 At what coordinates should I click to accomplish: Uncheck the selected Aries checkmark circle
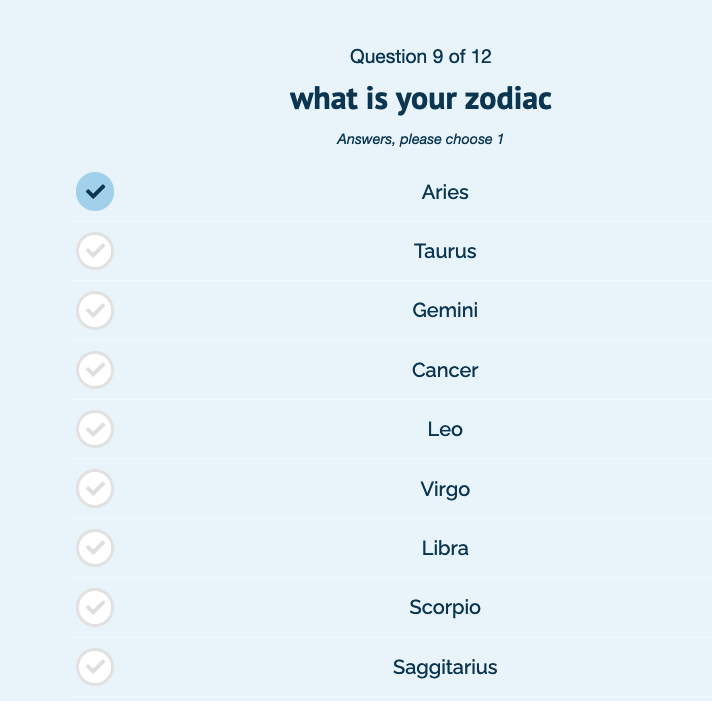(95, 192)
